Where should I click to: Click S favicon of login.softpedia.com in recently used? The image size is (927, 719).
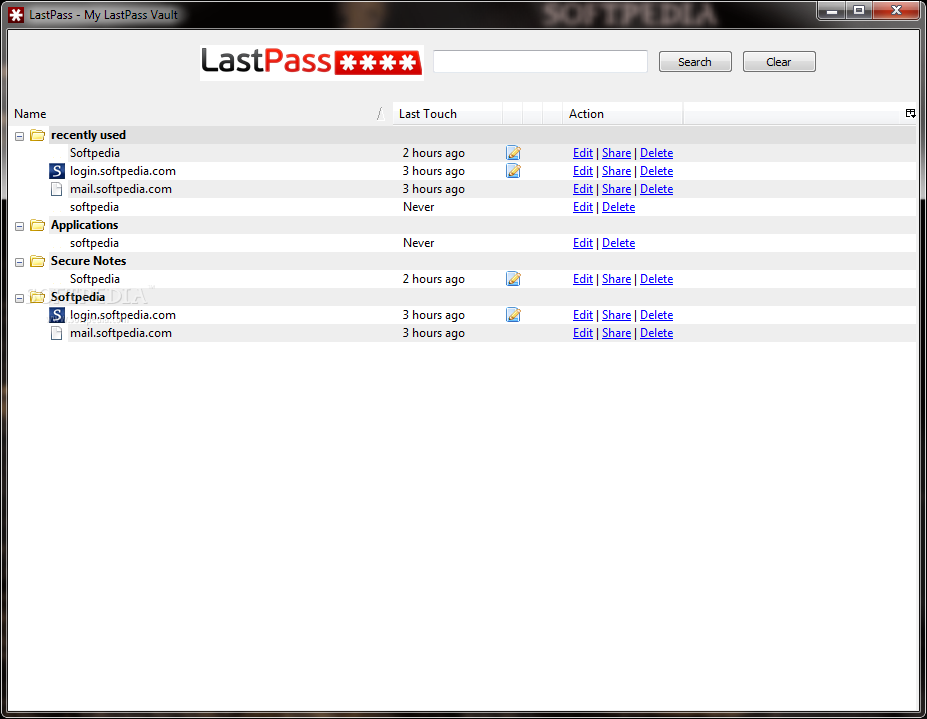56,171
